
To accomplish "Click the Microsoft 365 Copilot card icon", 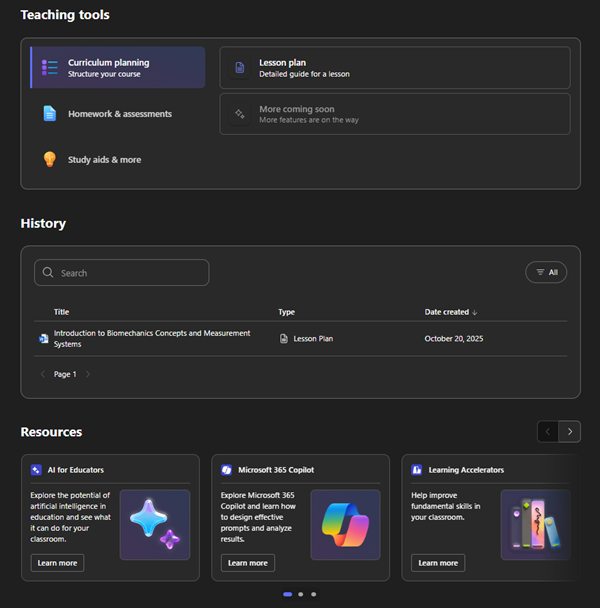I will pos(227,470).
